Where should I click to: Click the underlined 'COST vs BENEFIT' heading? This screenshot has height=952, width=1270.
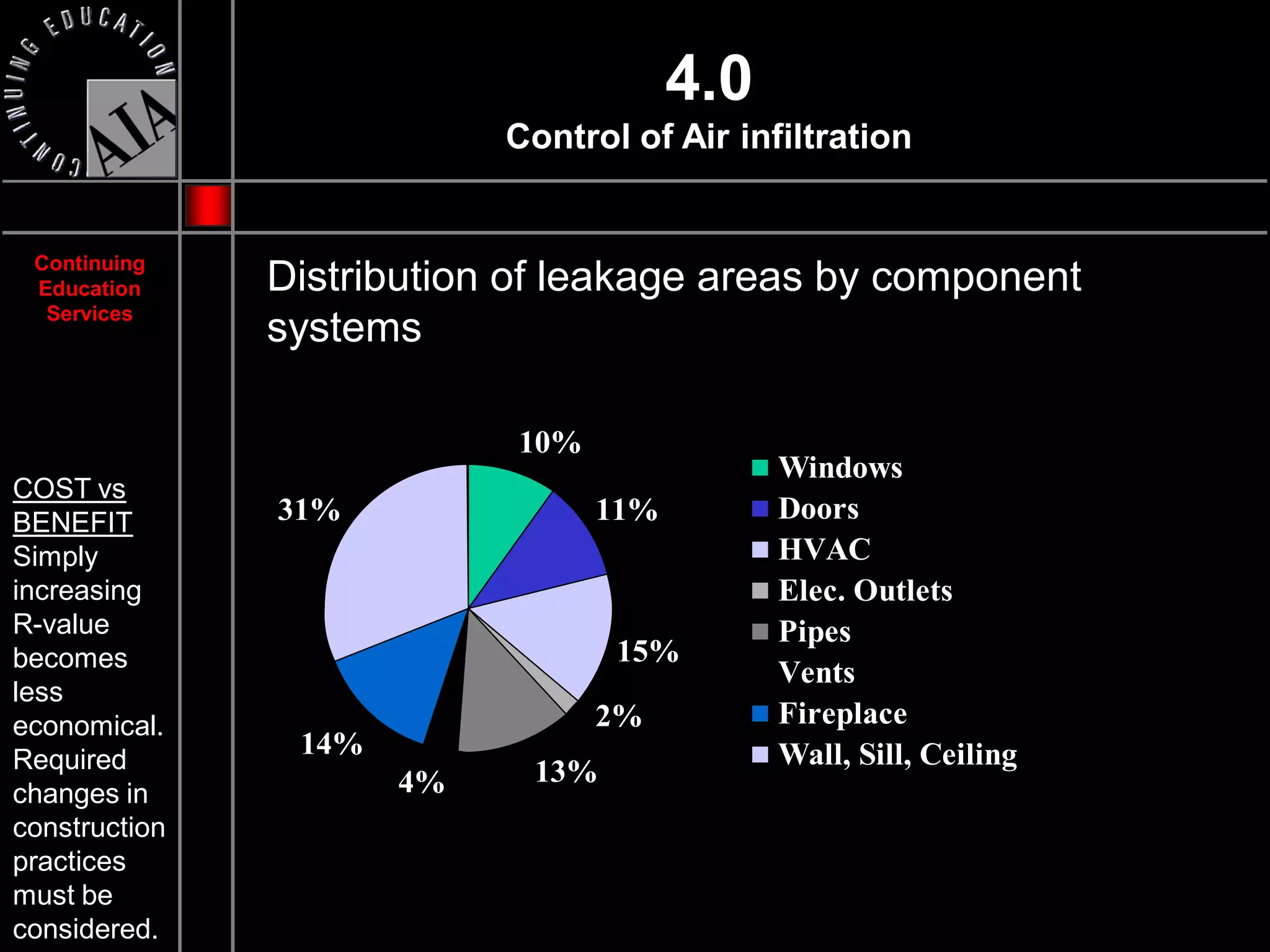click(x=73, y=505)
